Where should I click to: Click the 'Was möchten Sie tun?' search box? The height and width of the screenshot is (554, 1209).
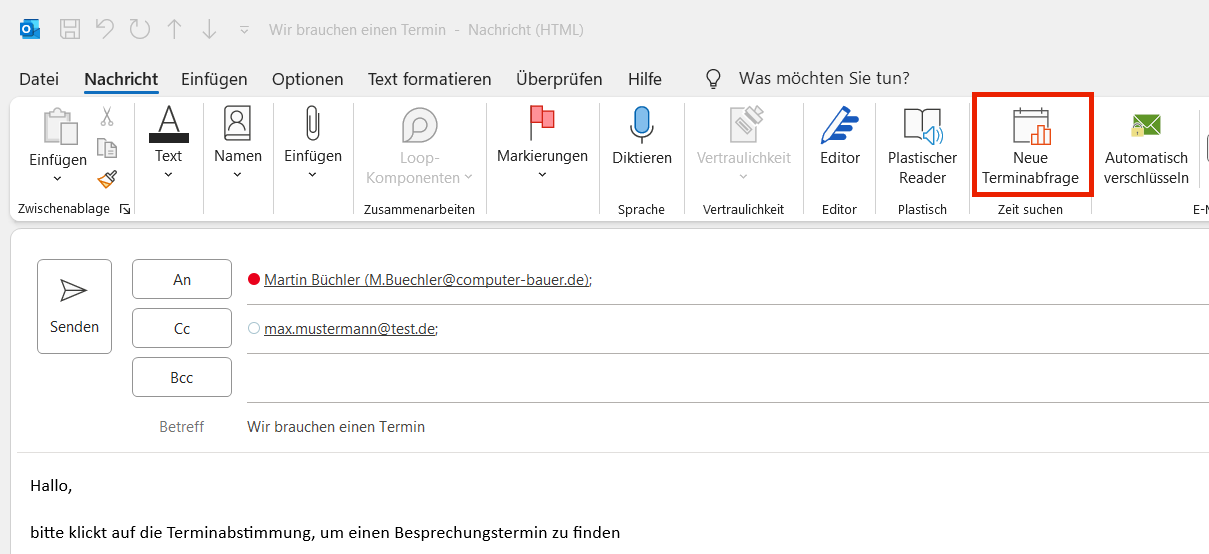823,78
